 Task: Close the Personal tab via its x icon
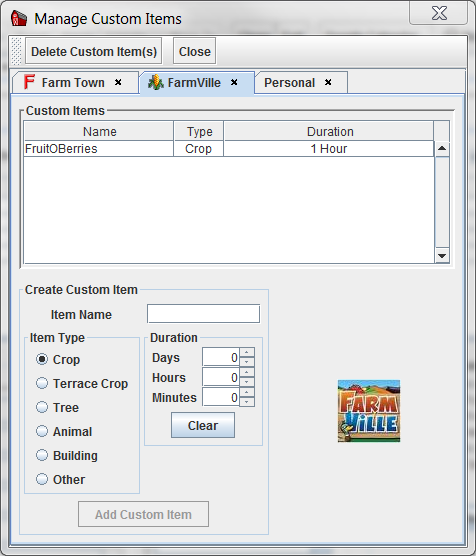pyautogui.click(x=328, y=82)
